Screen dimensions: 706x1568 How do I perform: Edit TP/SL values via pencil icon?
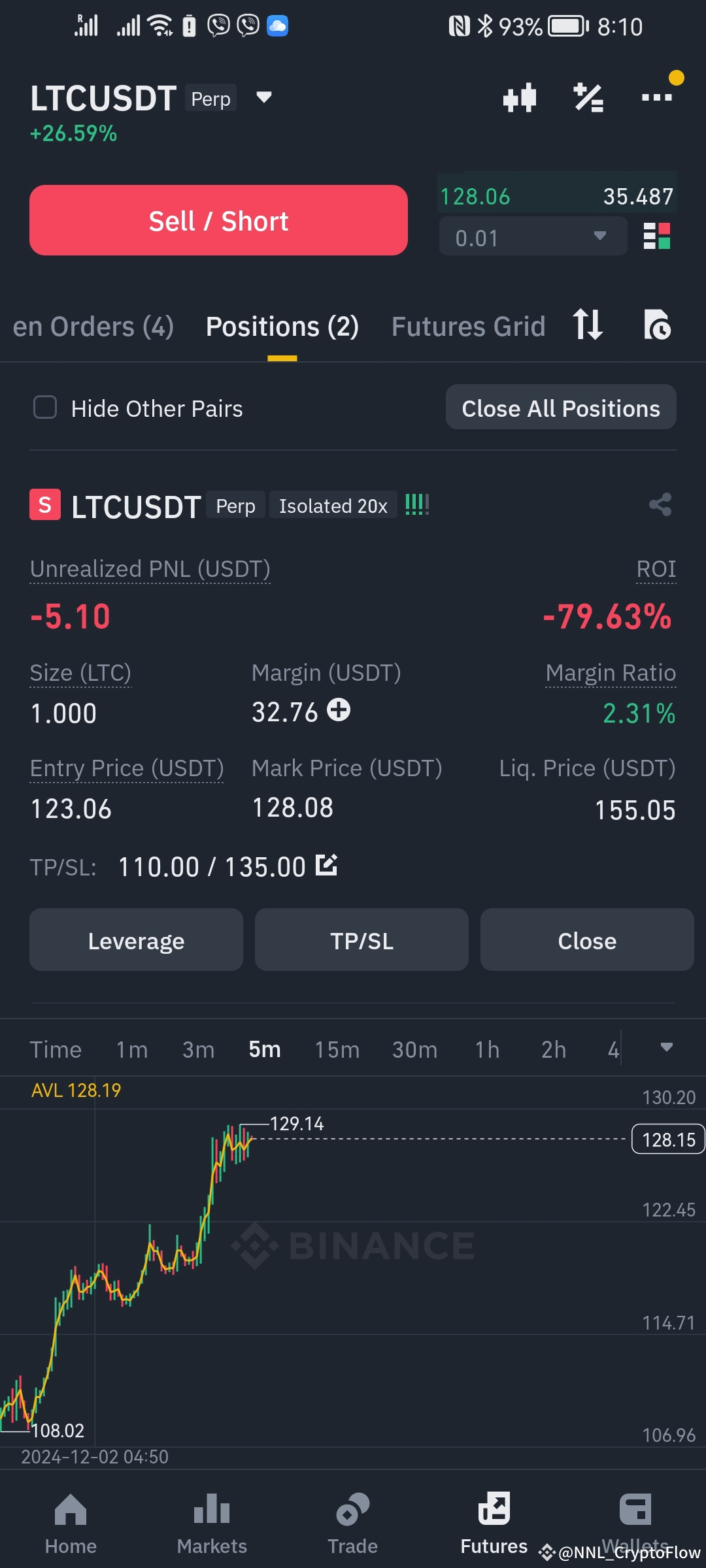[326, 865]
